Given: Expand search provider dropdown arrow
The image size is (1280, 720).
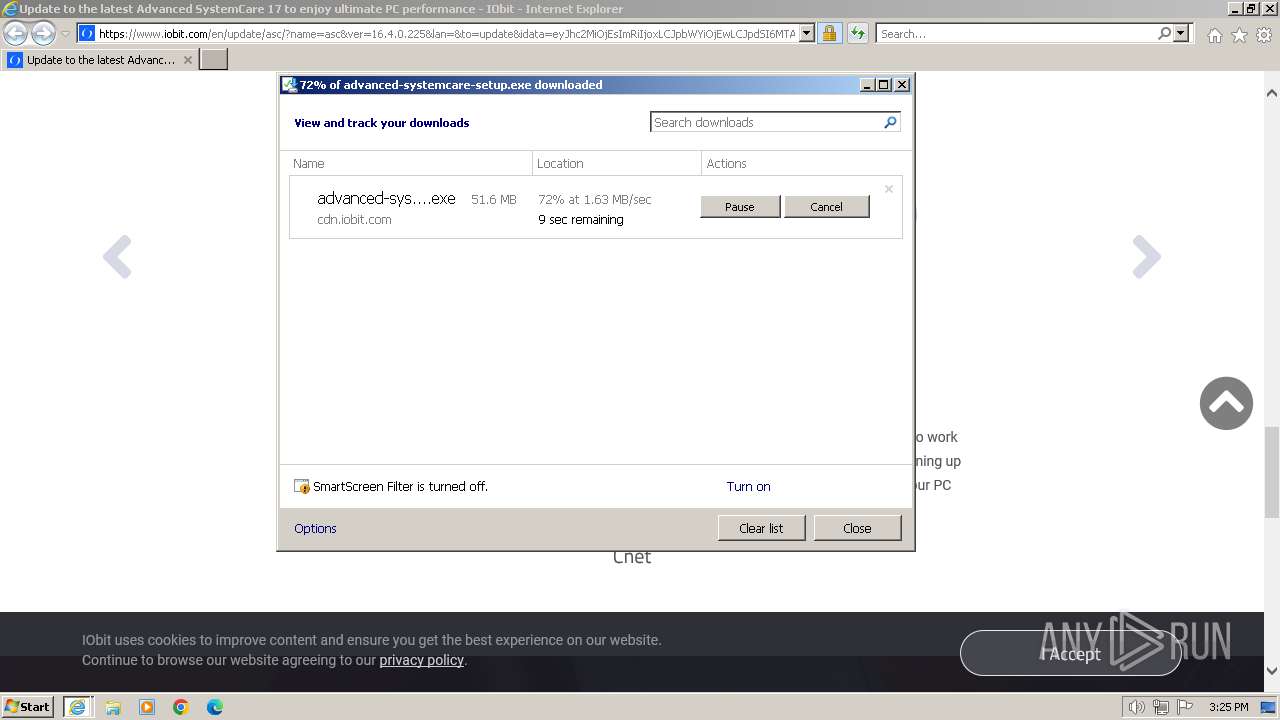Looking at the screenshot, I should [1181, 33].
